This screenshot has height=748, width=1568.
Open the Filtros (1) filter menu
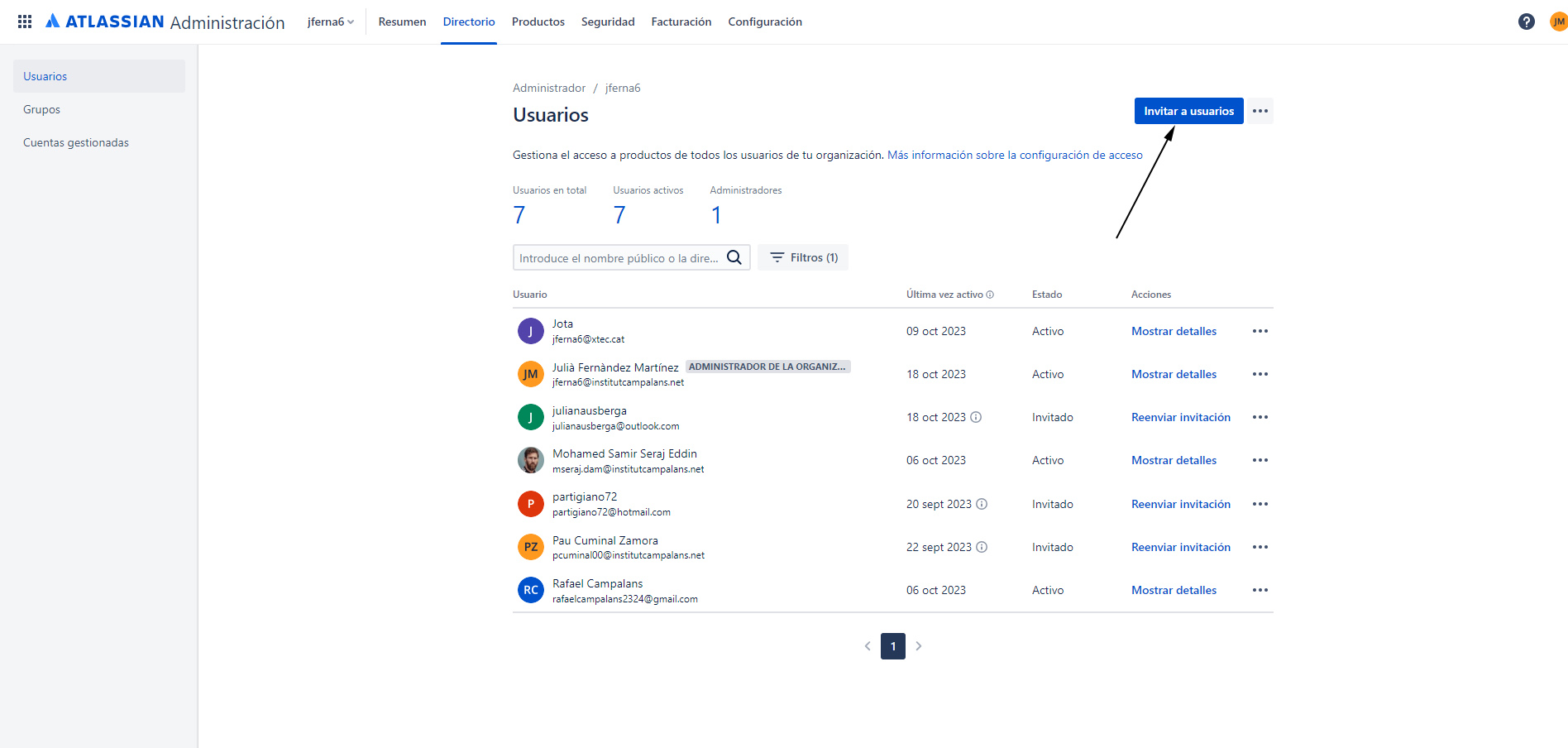coord(803,257)
